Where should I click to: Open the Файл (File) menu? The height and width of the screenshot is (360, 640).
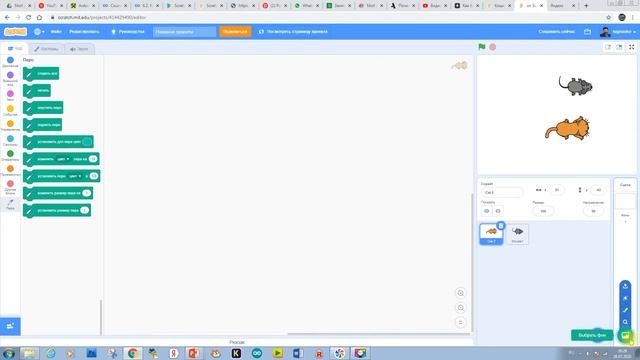56,31
